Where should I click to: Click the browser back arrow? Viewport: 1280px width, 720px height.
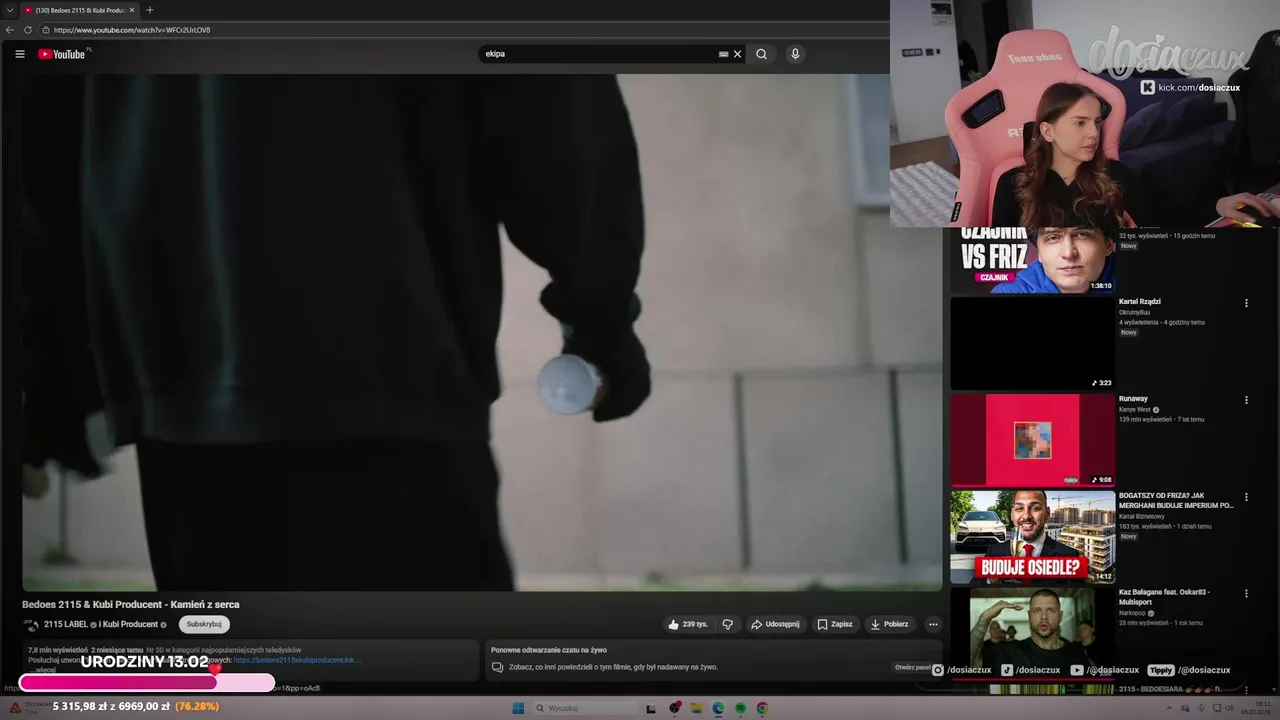[x=10, y=30]
